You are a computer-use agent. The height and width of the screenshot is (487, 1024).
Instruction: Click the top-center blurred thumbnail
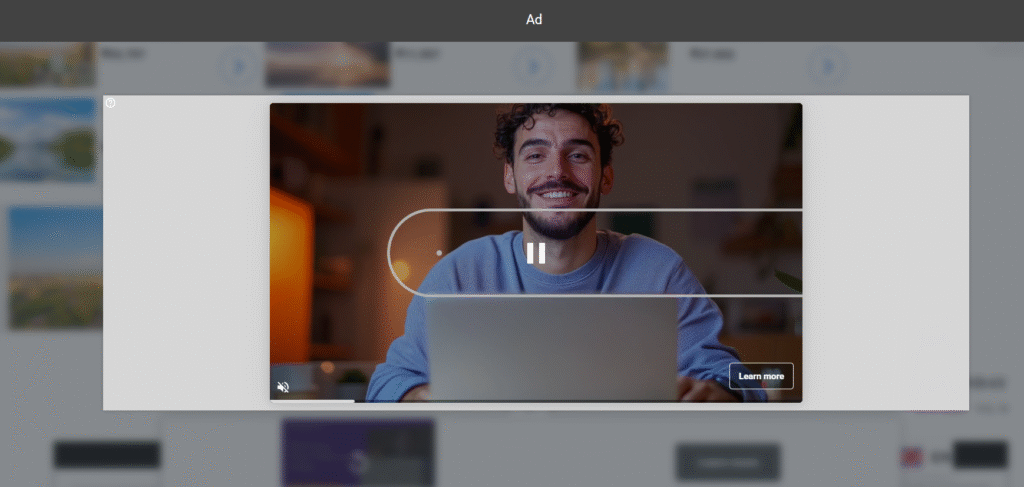click(x=327, y=65)
